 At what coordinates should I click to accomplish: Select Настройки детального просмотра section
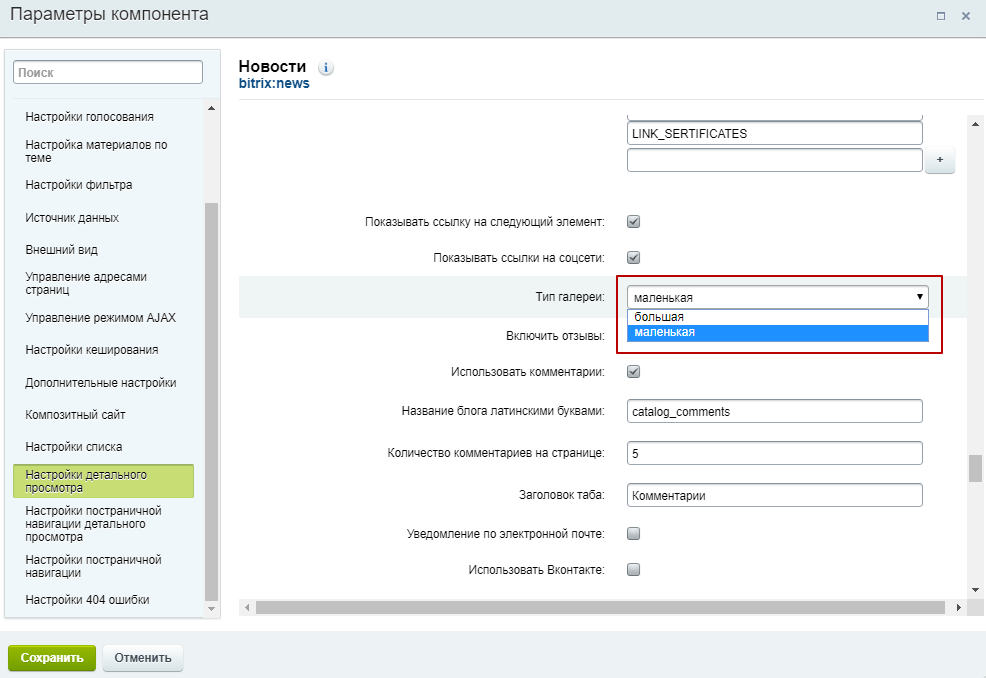click(103, 481)
